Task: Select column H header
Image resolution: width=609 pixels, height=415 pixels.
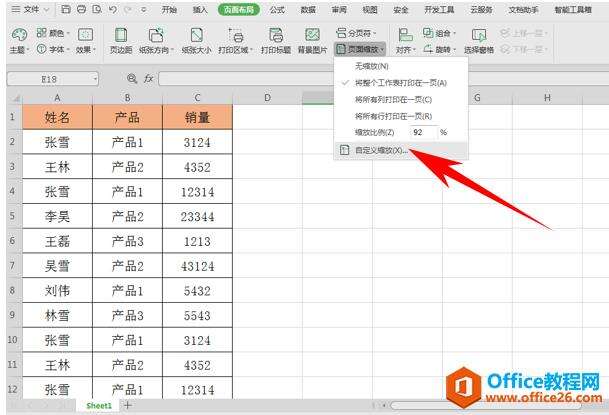Action: 547,98
